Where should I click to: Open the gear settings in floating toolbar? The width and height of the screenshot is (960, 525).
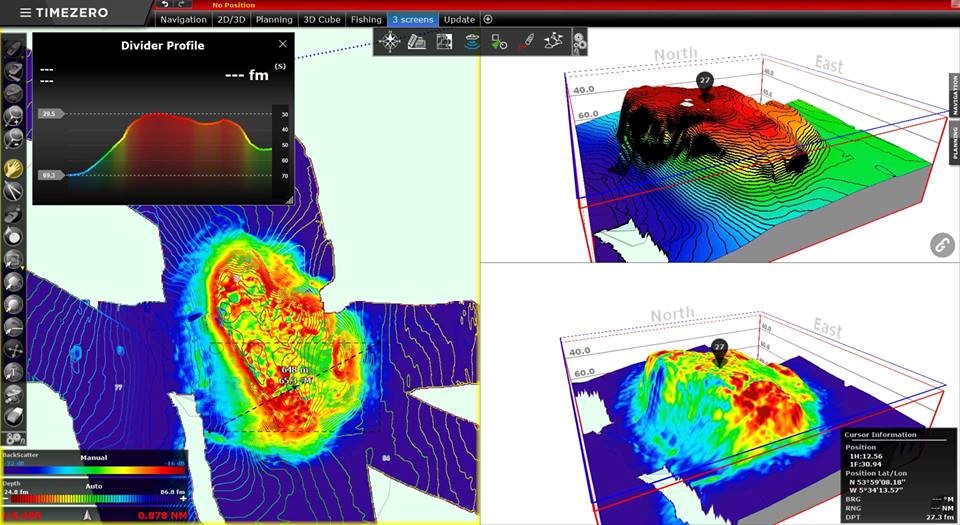[578, 42]
